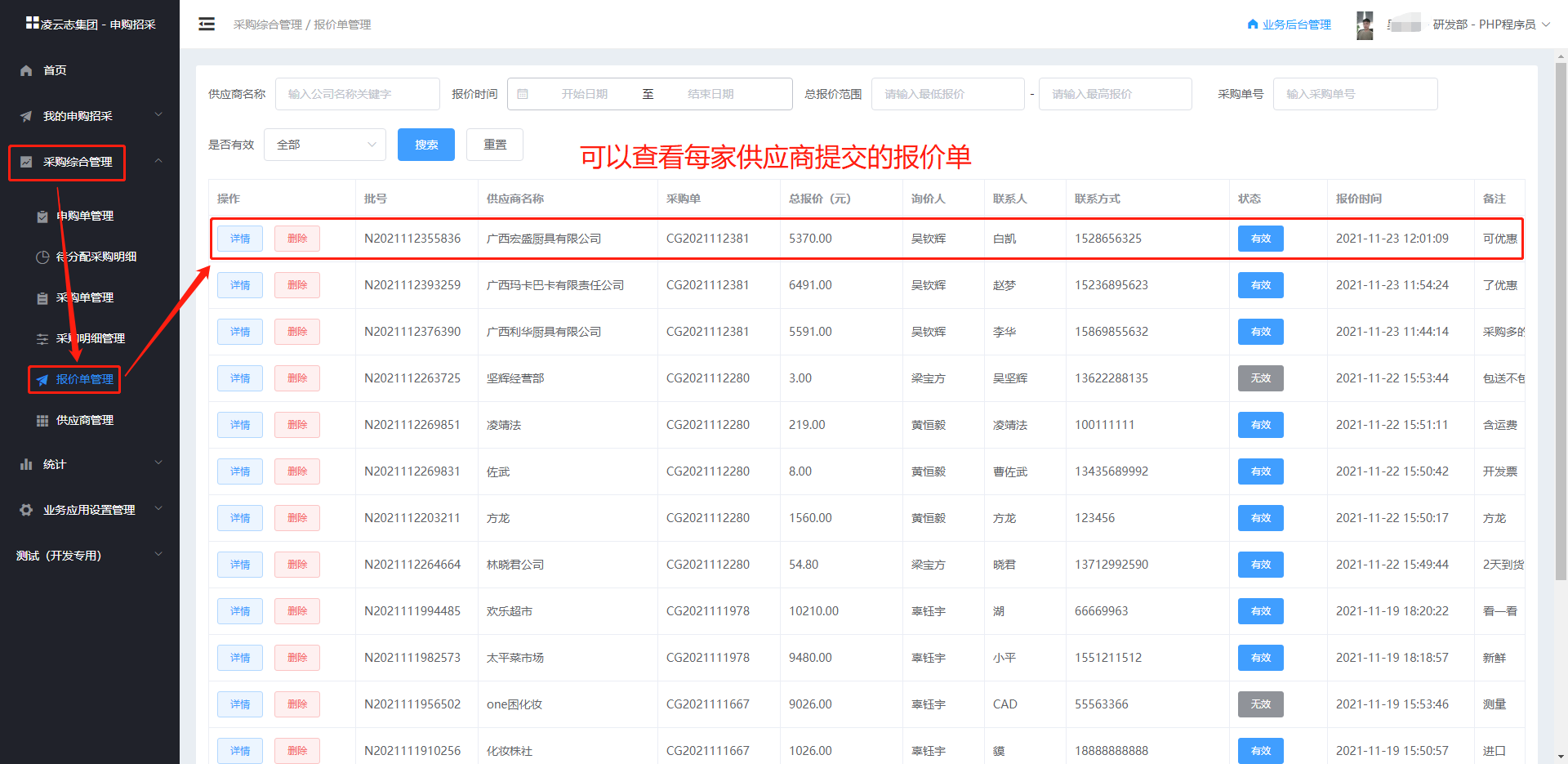Click the sliders icon beside 采购明细管理
The width and height of the screenshot is (1568, 764).
coord(42,338)
